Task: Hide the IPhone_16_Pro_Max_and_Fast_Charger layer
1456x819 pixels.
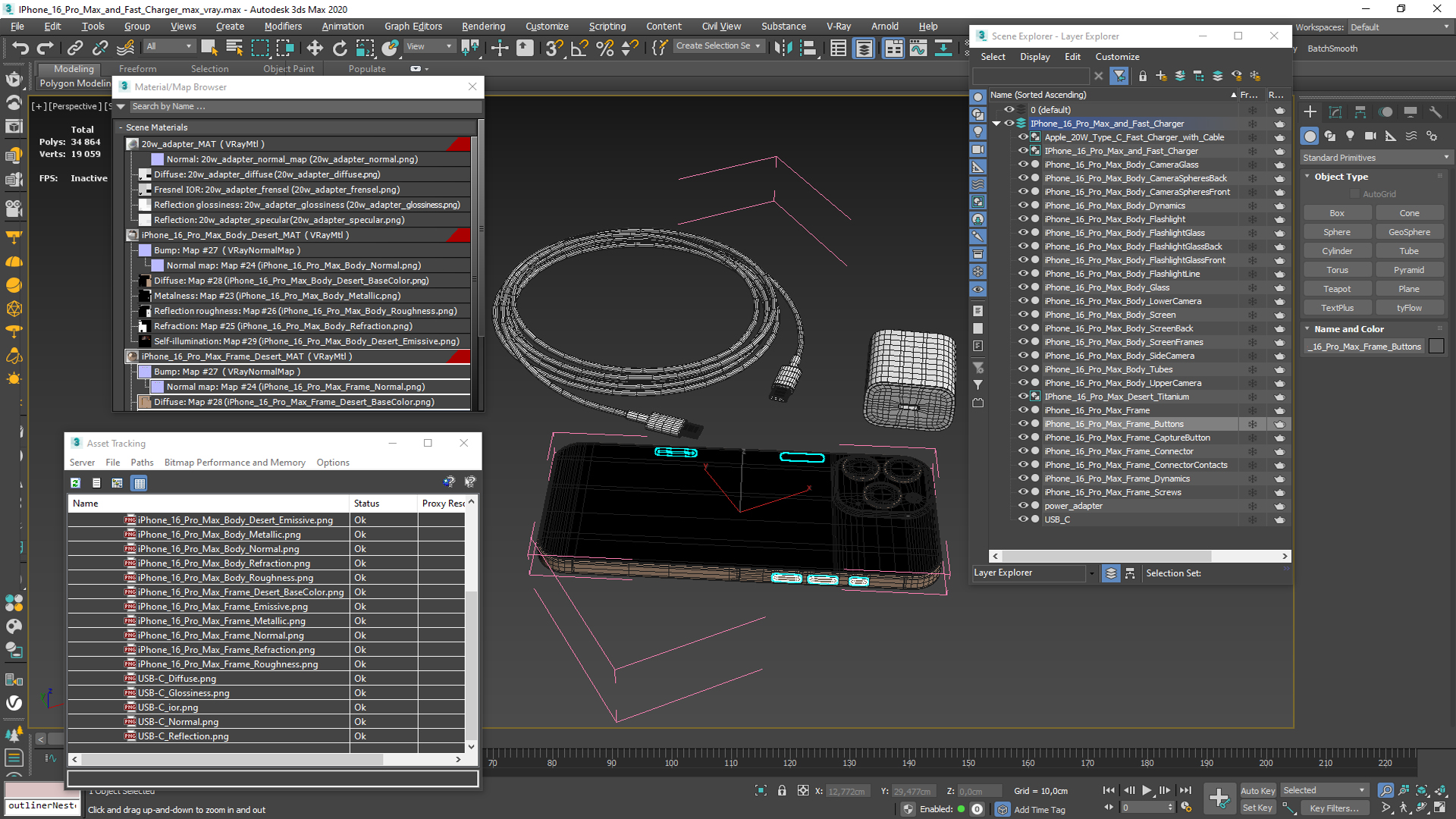Action: click(x=1009, y=124)
